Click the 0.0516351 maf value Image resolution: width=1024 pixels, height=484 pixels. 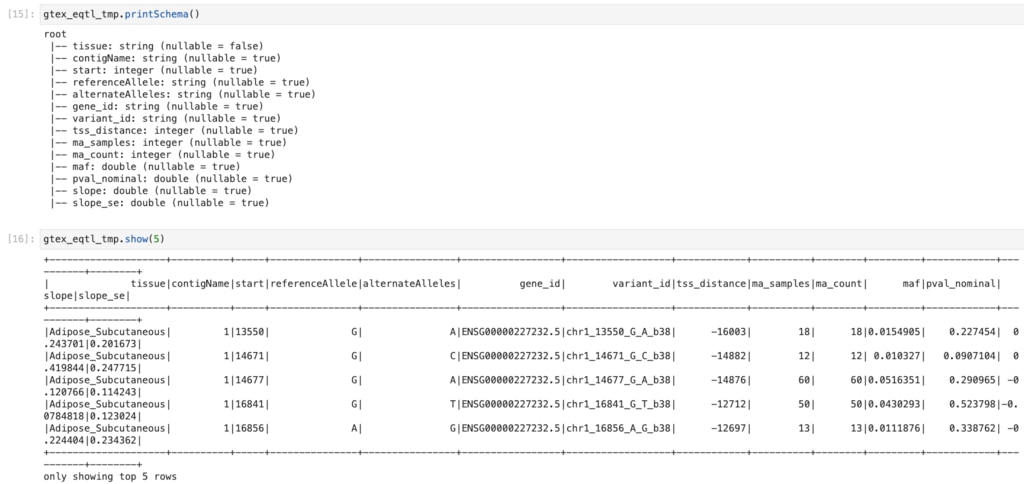[894, 379]
